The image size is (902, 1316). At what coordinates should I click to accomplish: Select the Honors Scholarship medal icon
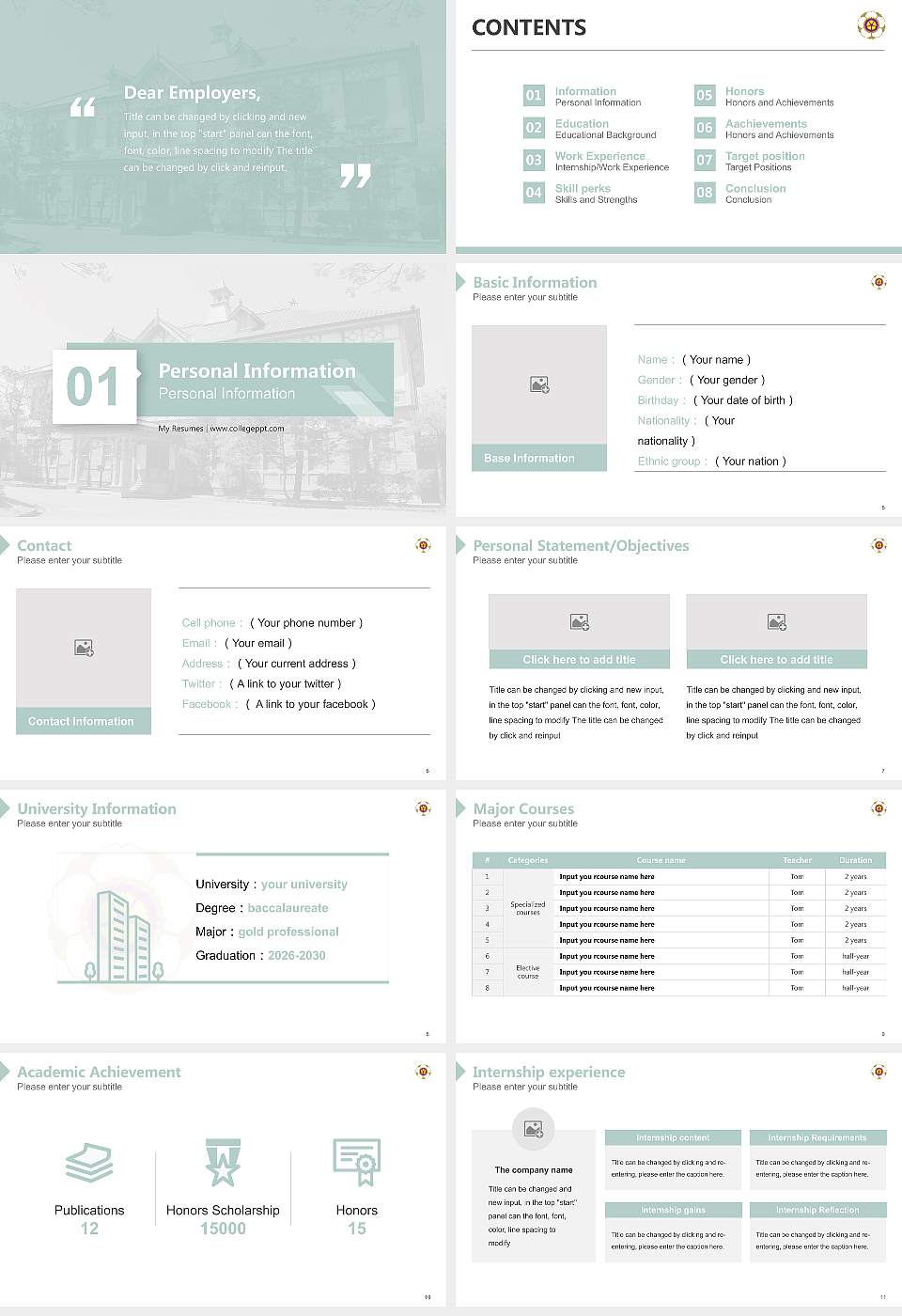(223, 1163)
